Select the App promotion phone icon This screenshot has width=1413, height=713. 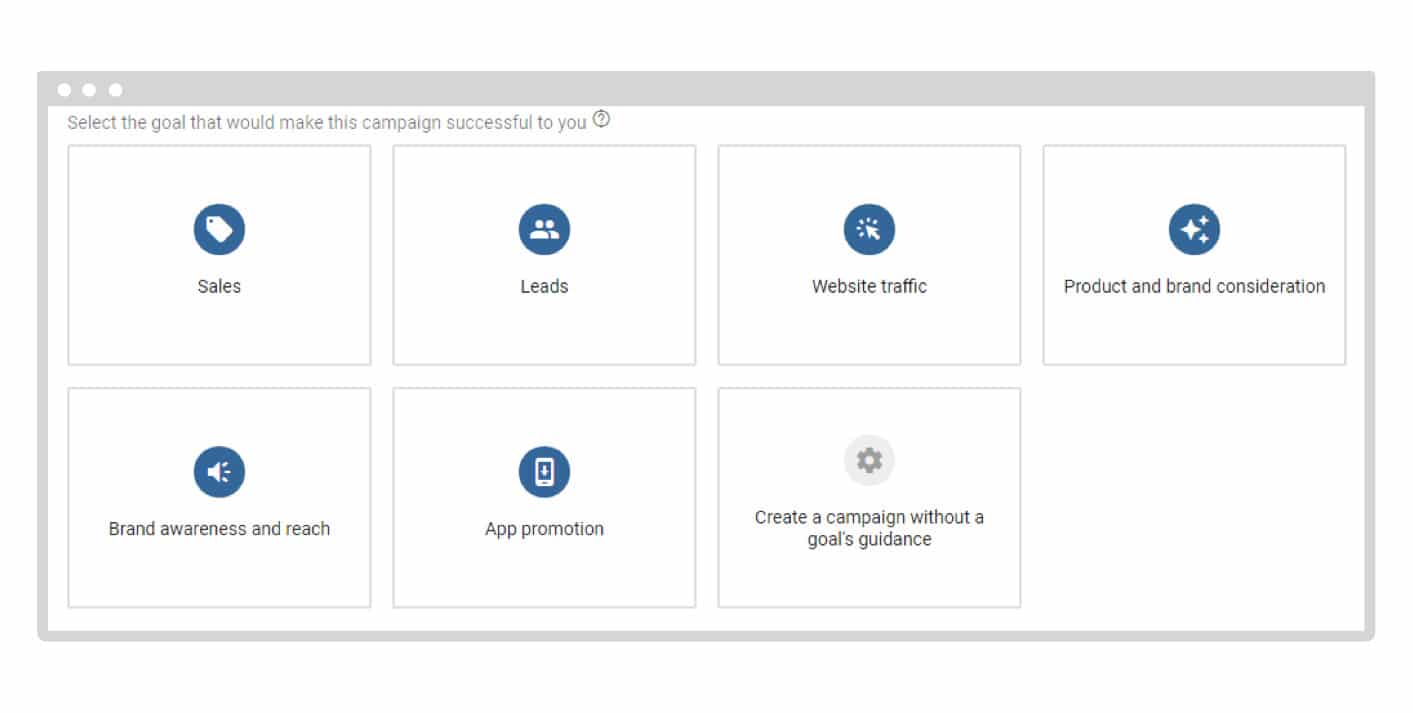544,472
